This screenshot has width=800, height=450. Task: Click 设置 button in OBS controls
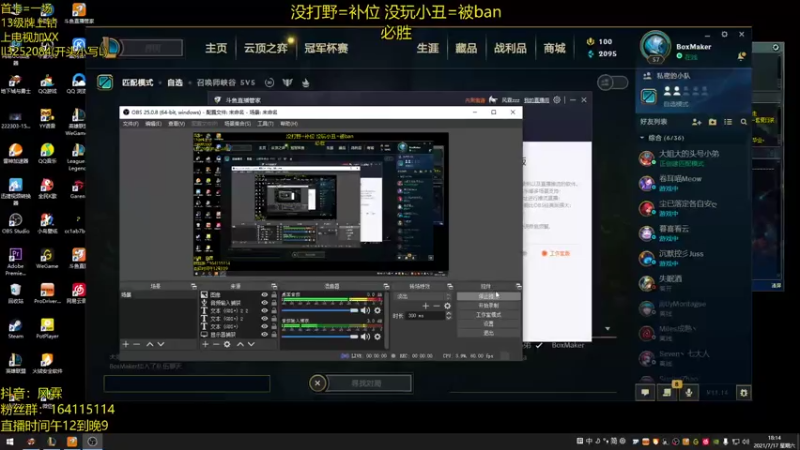[488, 324]
